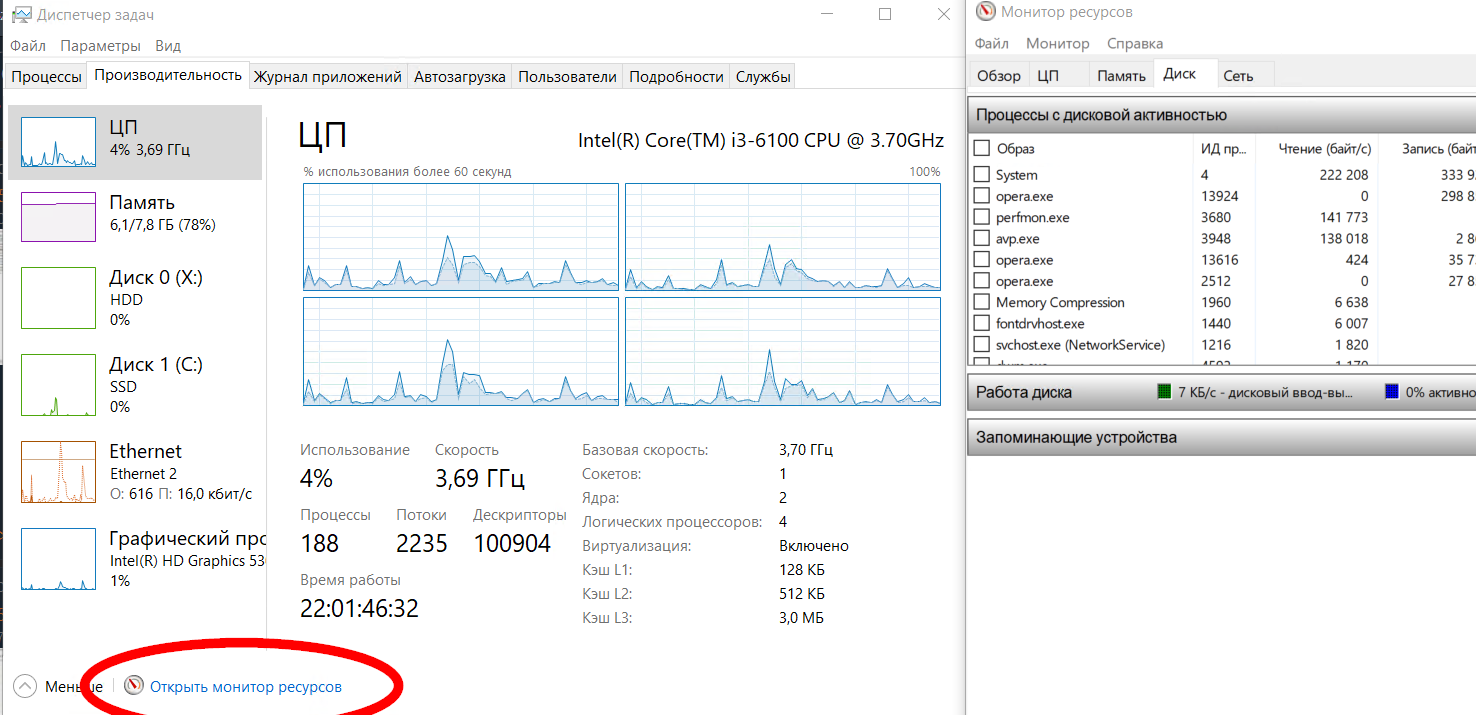Select the Производительность tab
The height and width of the screenshot is (715, 1476).
(168, 75)
